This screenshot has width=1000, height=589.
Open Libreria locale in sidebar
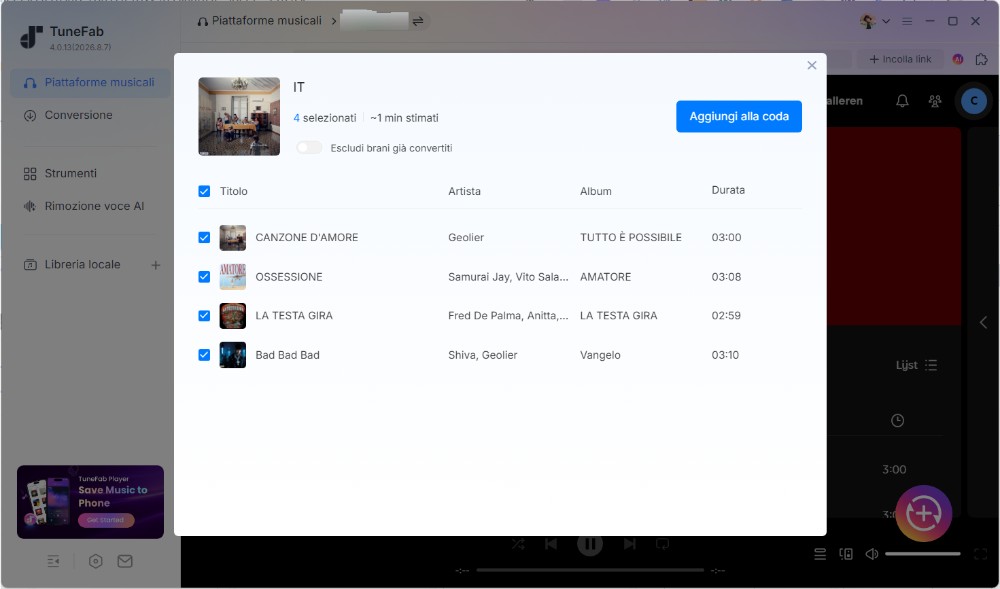(82, 265)
